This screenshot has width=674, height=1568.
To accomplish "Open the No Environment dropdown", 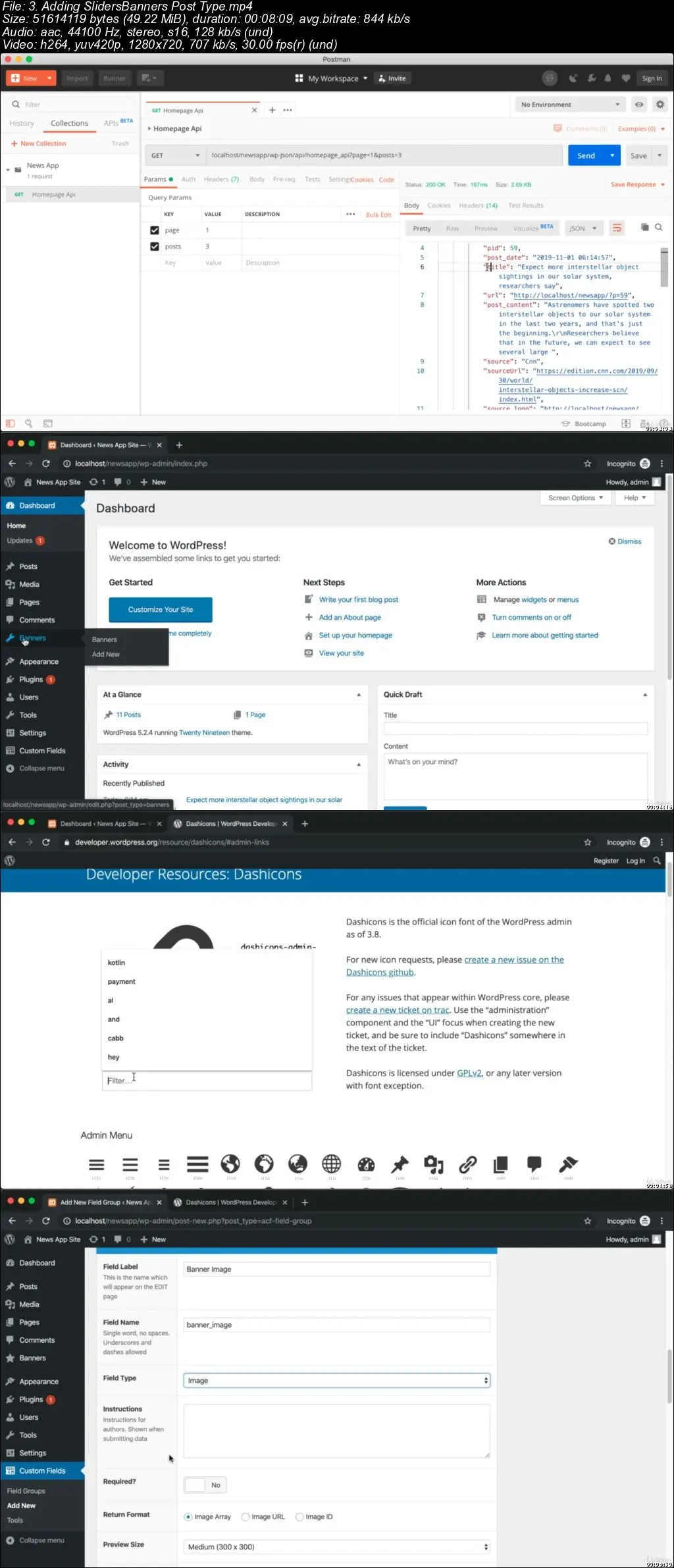I will point(571,104).
